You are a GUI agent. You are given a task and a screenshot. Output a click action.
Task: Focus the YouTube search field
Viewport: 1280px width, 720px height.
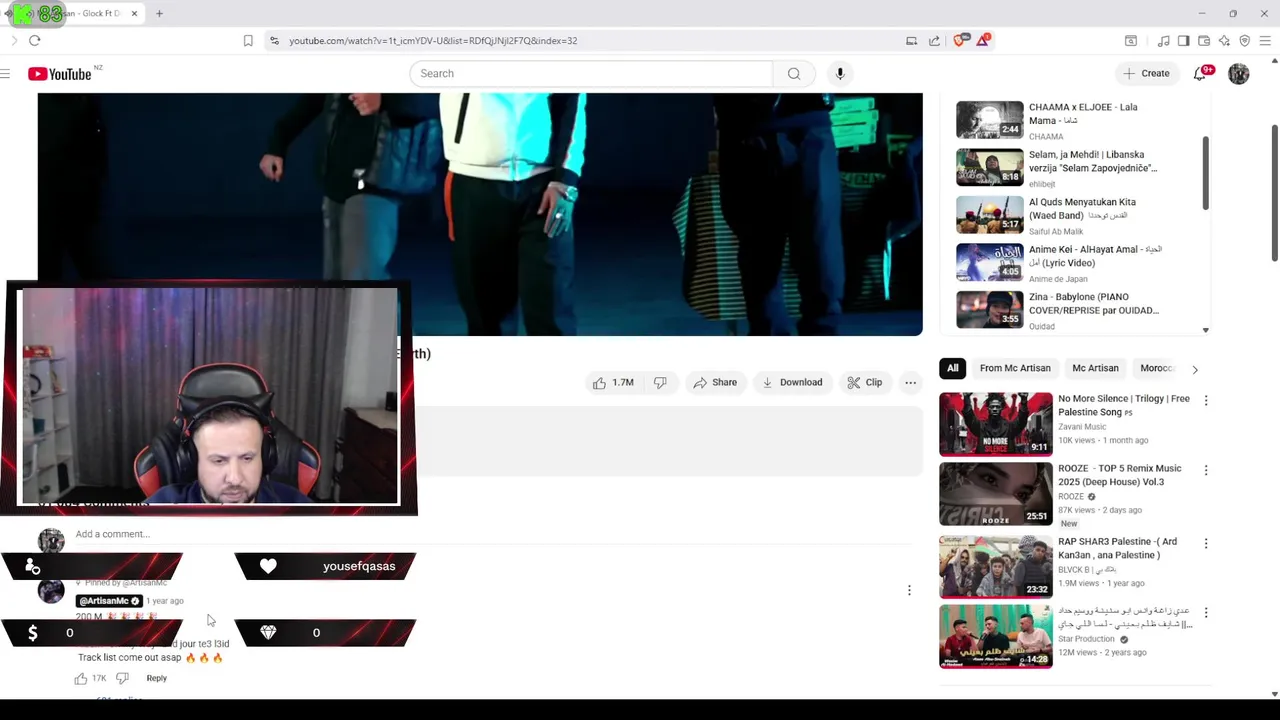590,74
